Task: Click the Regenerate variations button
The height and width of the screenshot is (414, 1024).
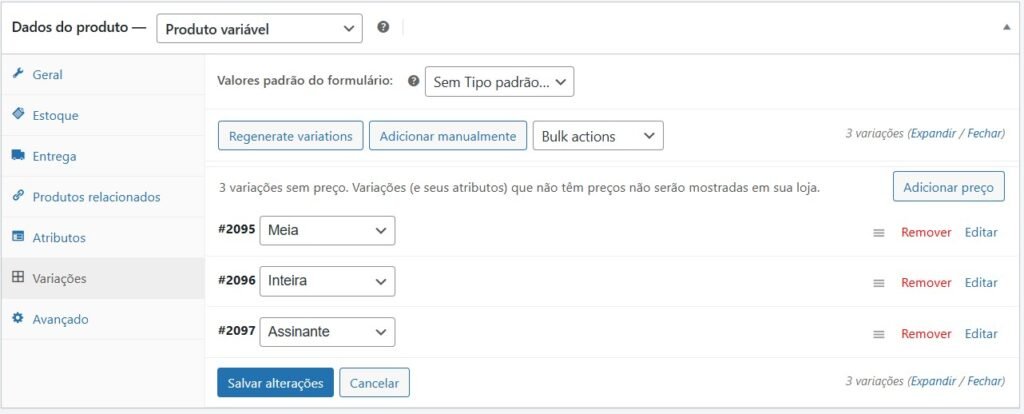Action: [x=290, y=136]
